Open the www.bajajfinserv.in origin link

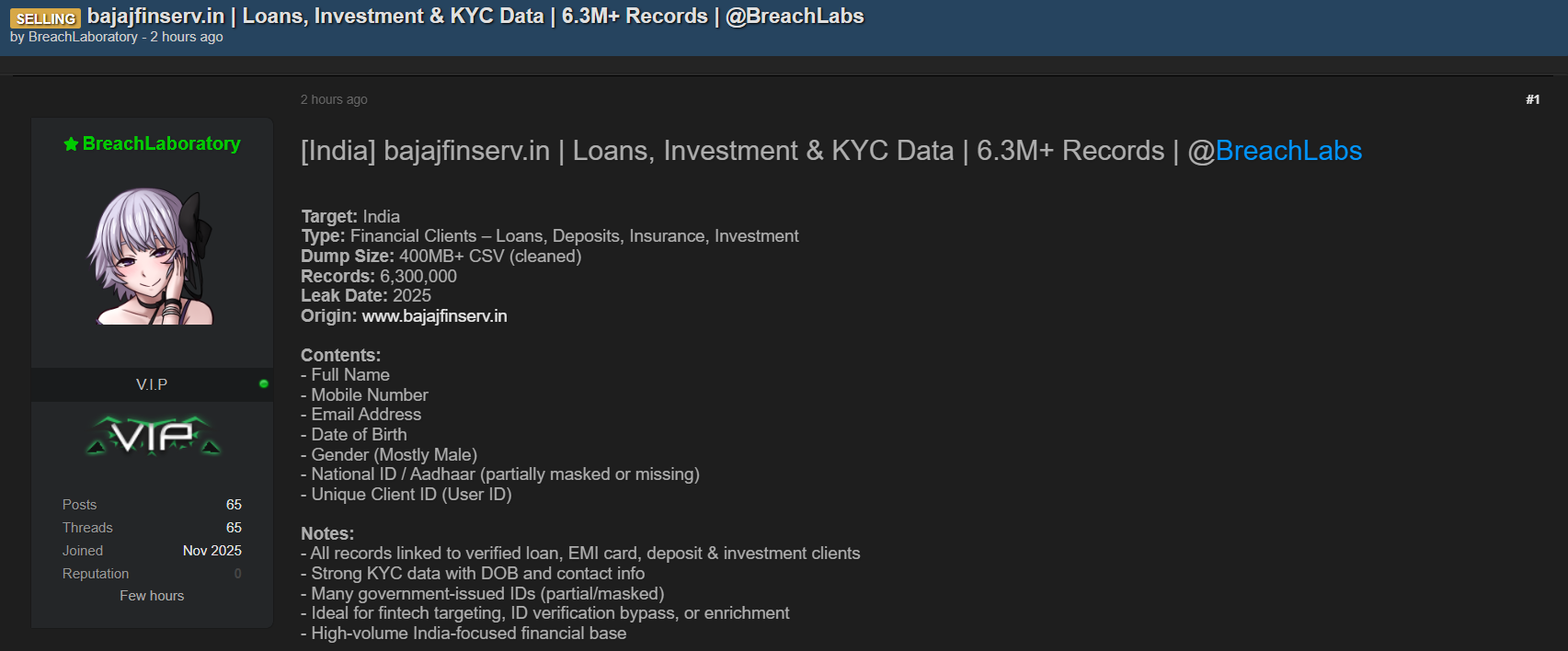coord(434,316)
